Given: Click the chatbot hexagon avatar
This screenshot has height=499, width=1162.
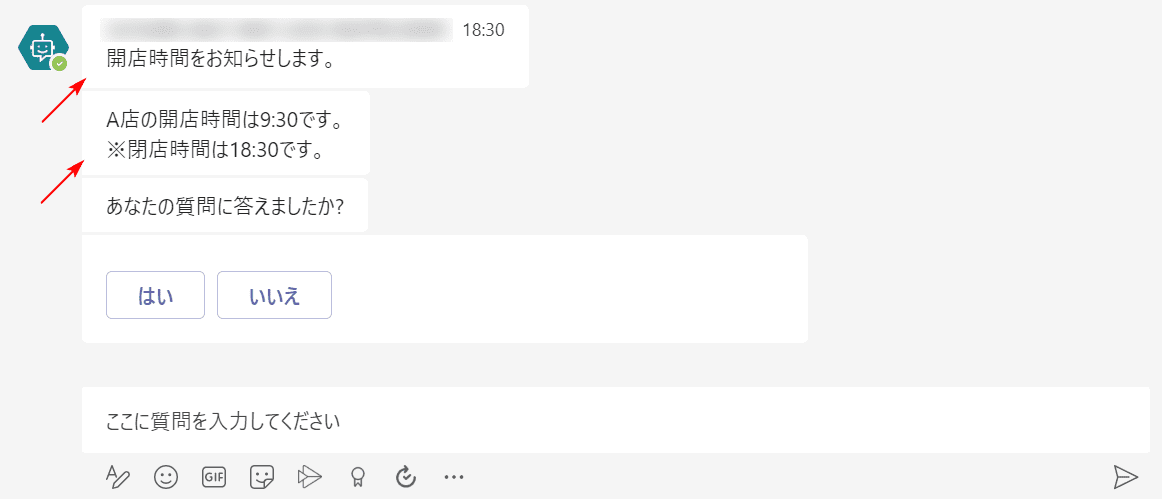Looking at the screenshot, I should coord(42,47).
